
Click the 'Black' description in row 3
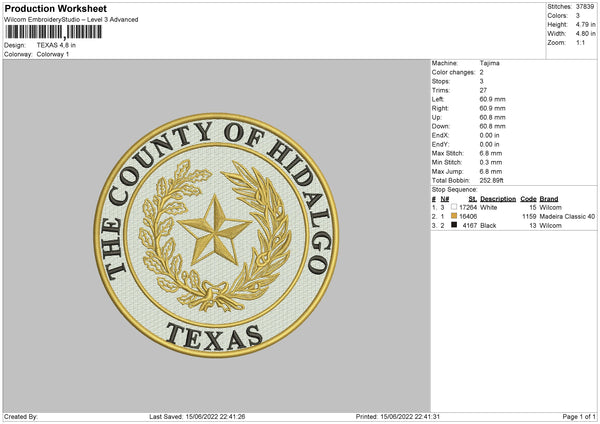click(488, 226)
